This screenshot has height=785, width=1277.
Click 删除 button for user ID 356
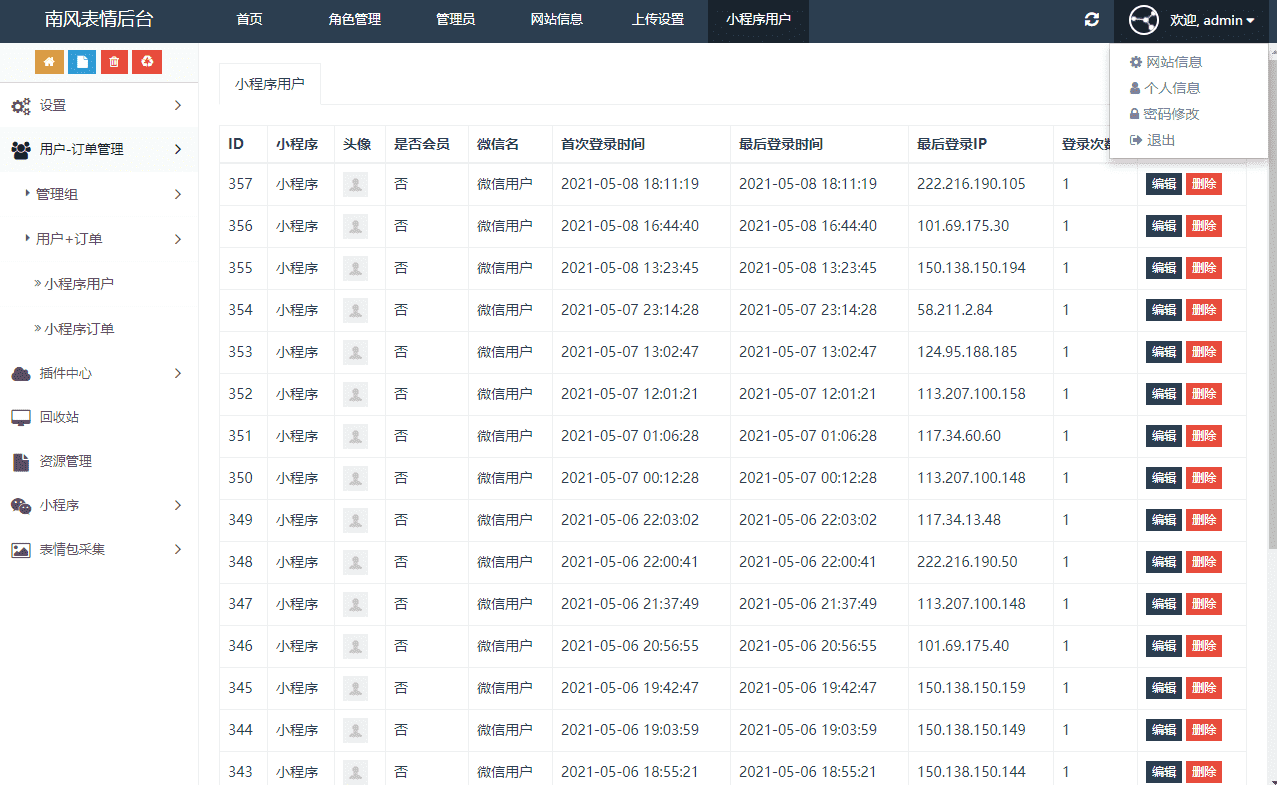[1204, 225]
